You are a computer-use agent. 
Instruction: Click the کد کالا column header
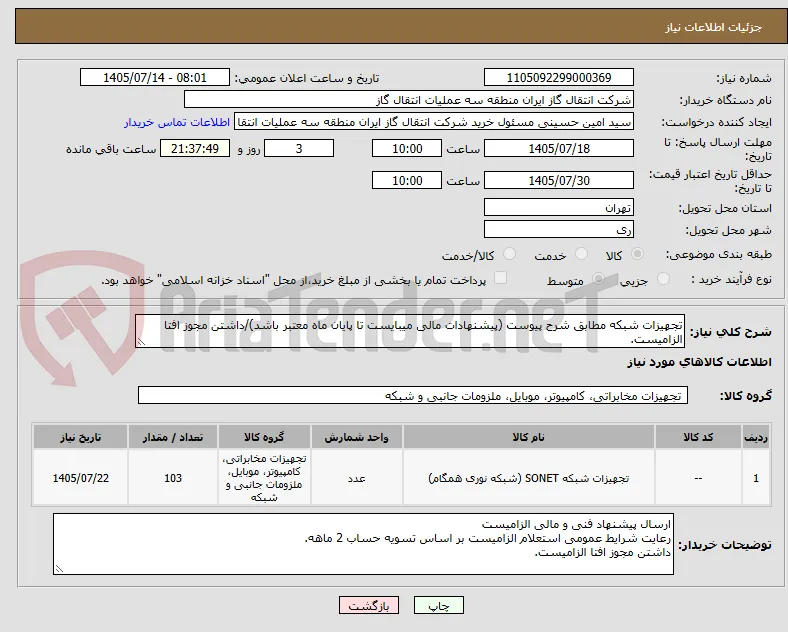698,437
